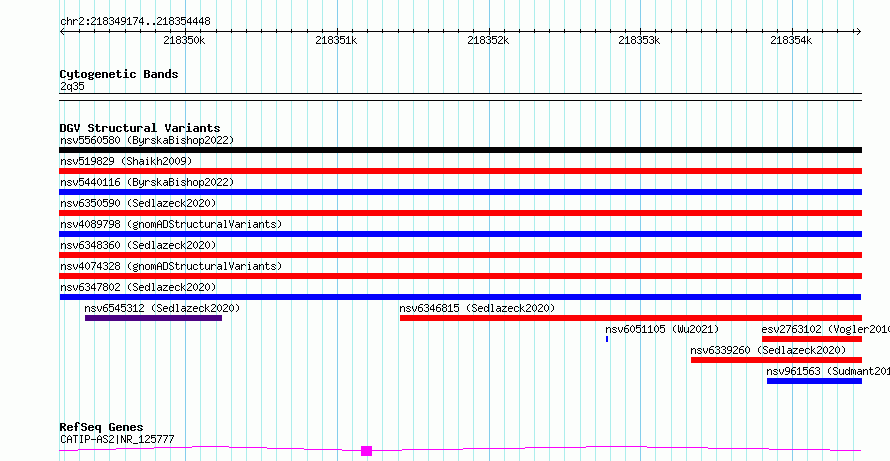Open the nsv4074328 gnomAD variant label

click(x=171, y=266)
